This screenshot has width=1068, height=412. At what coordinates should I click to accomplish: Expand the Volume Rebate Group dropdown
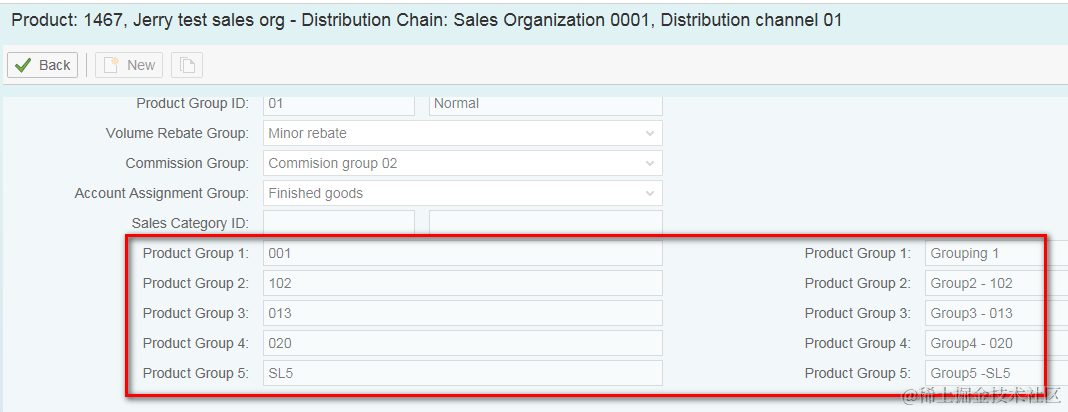(650, 133)
